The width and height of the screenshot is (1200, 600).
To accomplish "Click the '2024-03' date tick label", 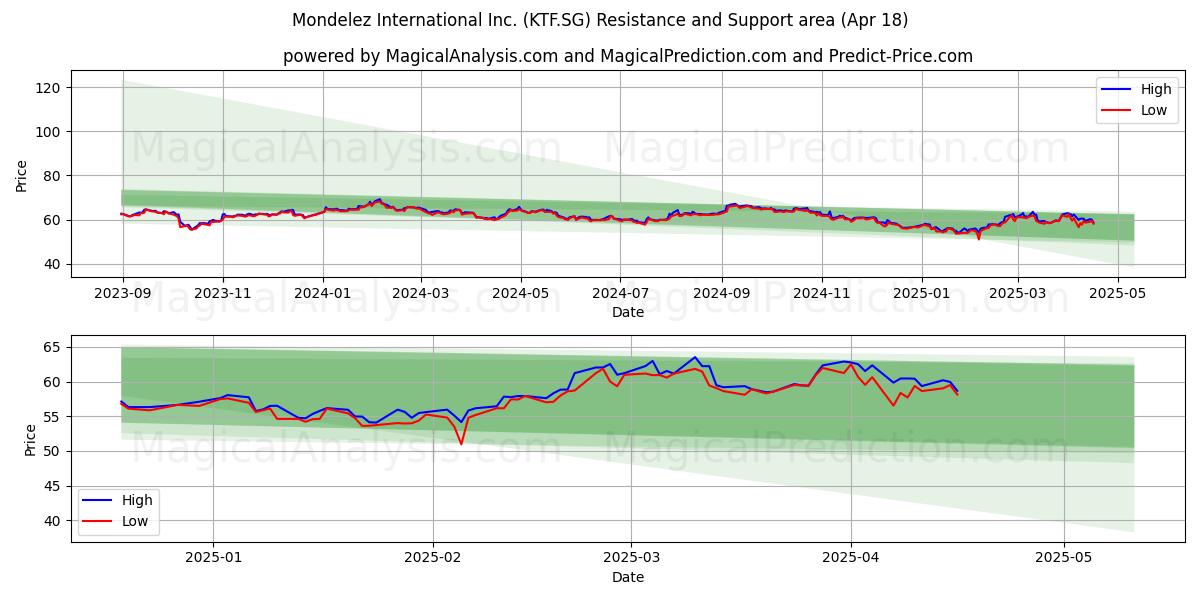I will 420,295.
